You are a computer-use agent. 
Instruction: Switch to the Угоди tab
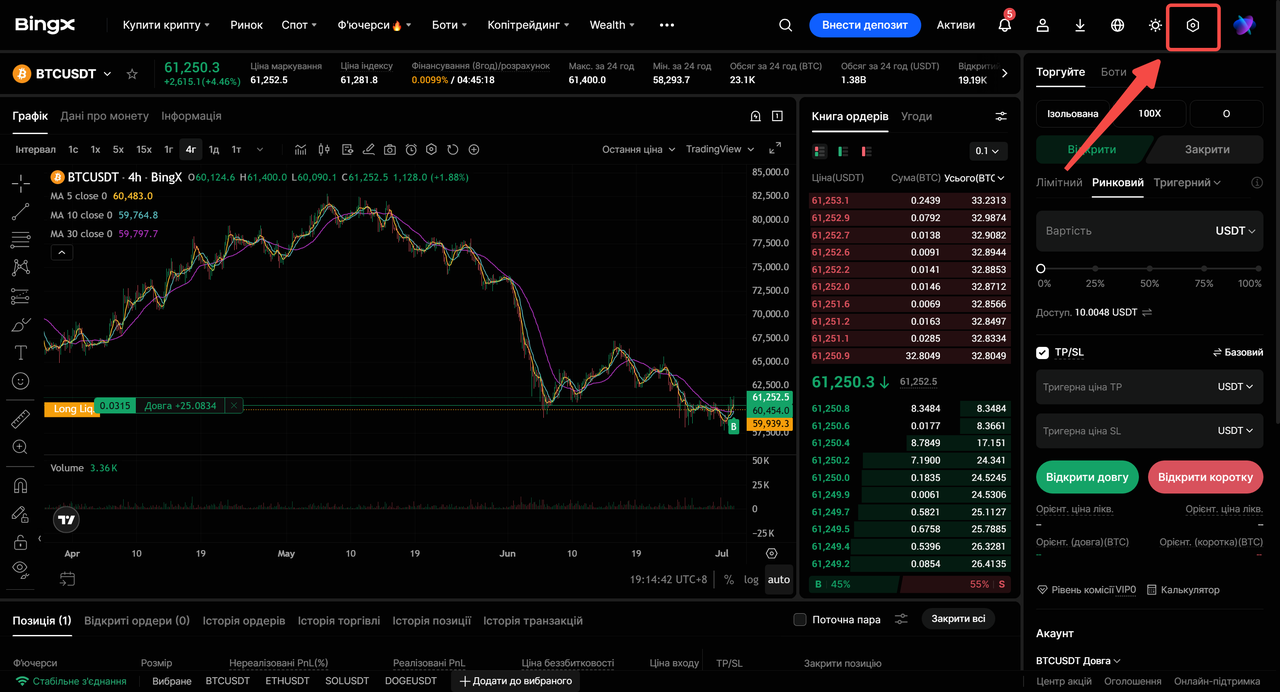point(916,116)
